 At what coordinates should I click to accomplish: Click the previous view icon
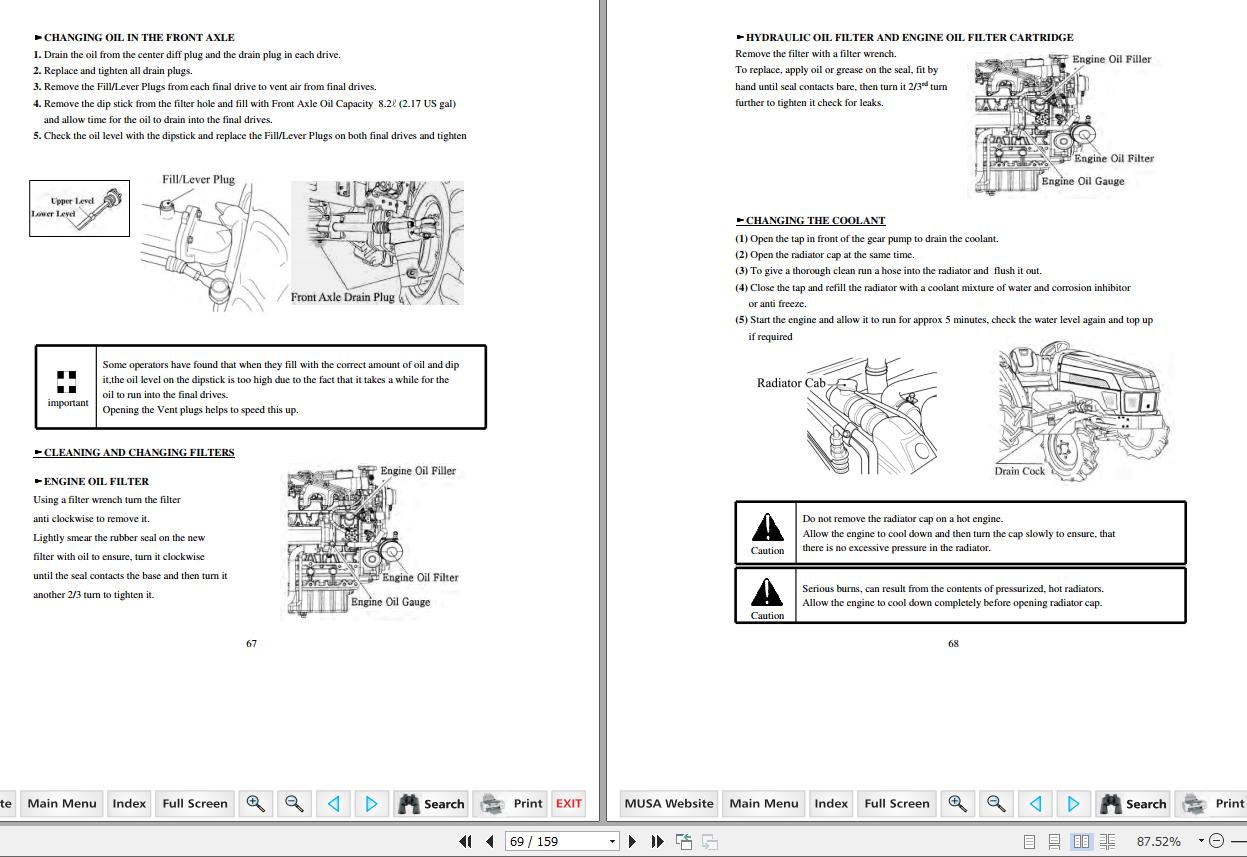pyautogui.click(x=685, y=841)
